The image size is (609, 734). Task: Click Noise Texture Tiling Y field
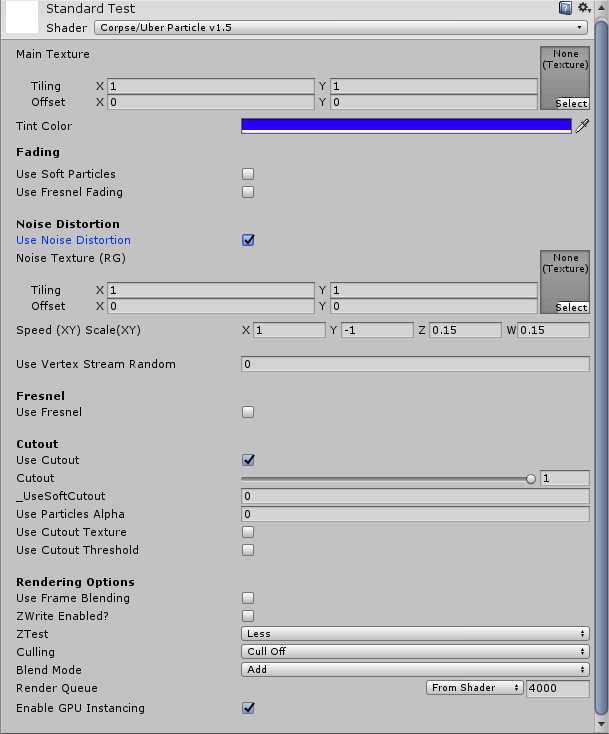point(434,290)
